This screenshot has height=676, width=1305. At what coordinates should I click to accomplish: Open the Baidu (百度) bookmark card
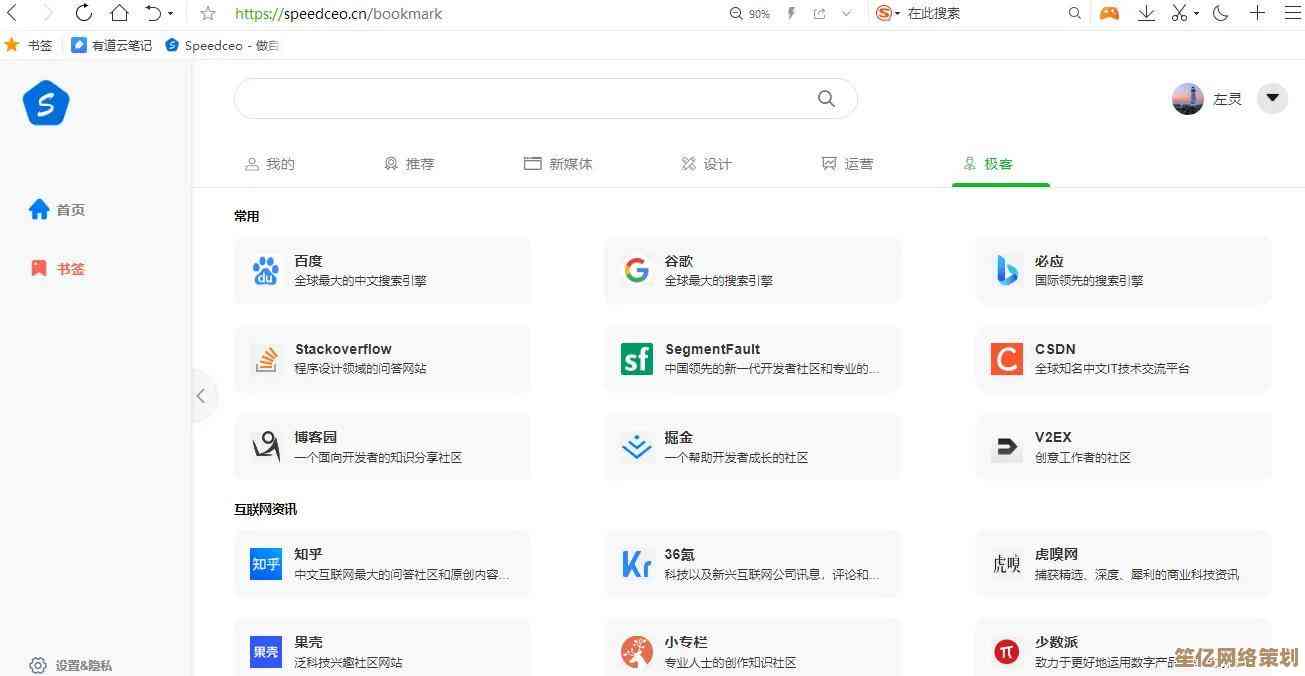point(382,270)
